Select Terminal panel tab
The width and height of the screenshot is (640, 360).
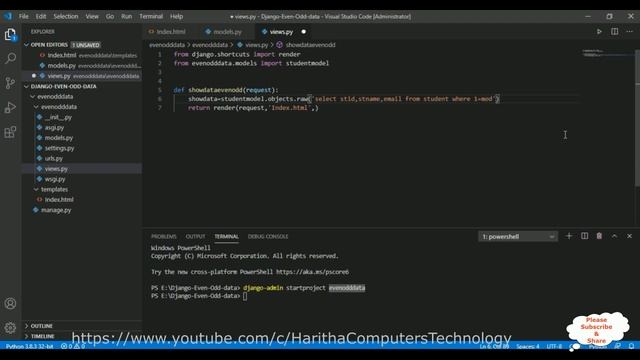click(227, 236)
